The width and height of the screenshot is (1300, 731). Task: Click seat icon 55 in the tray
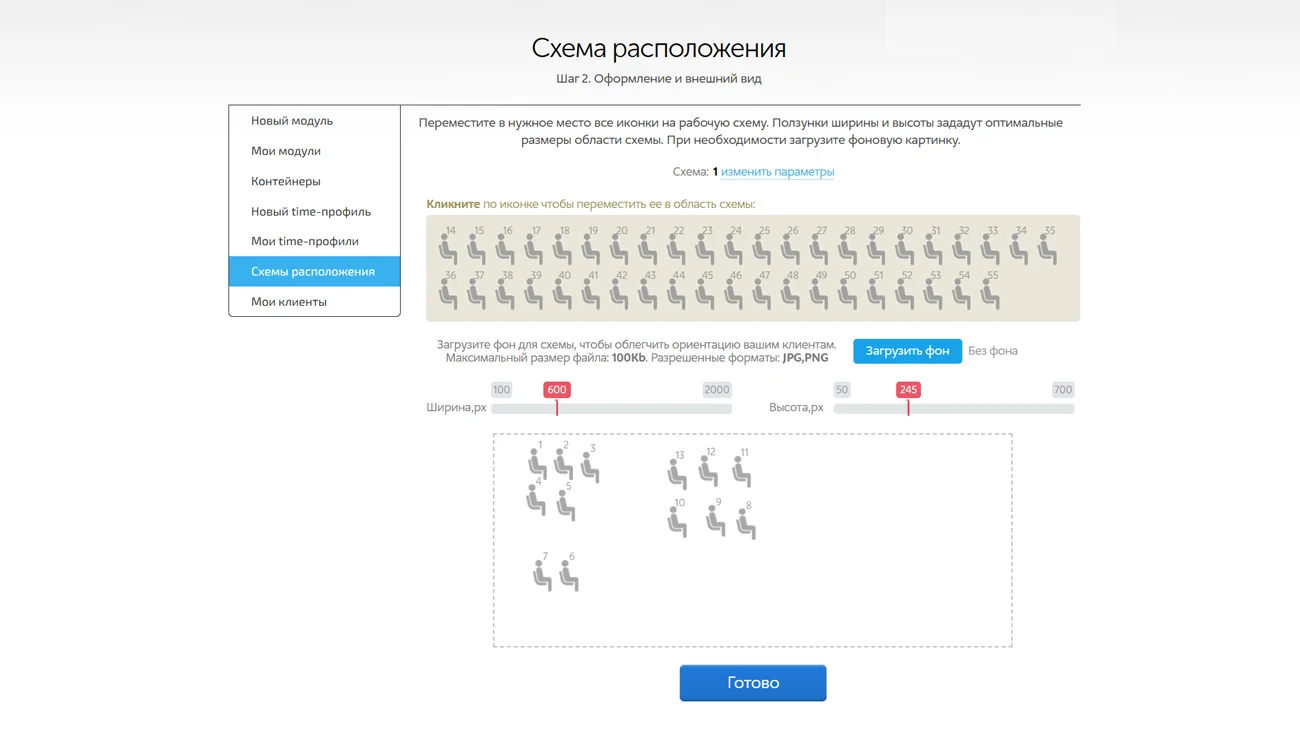click(990, 294)
